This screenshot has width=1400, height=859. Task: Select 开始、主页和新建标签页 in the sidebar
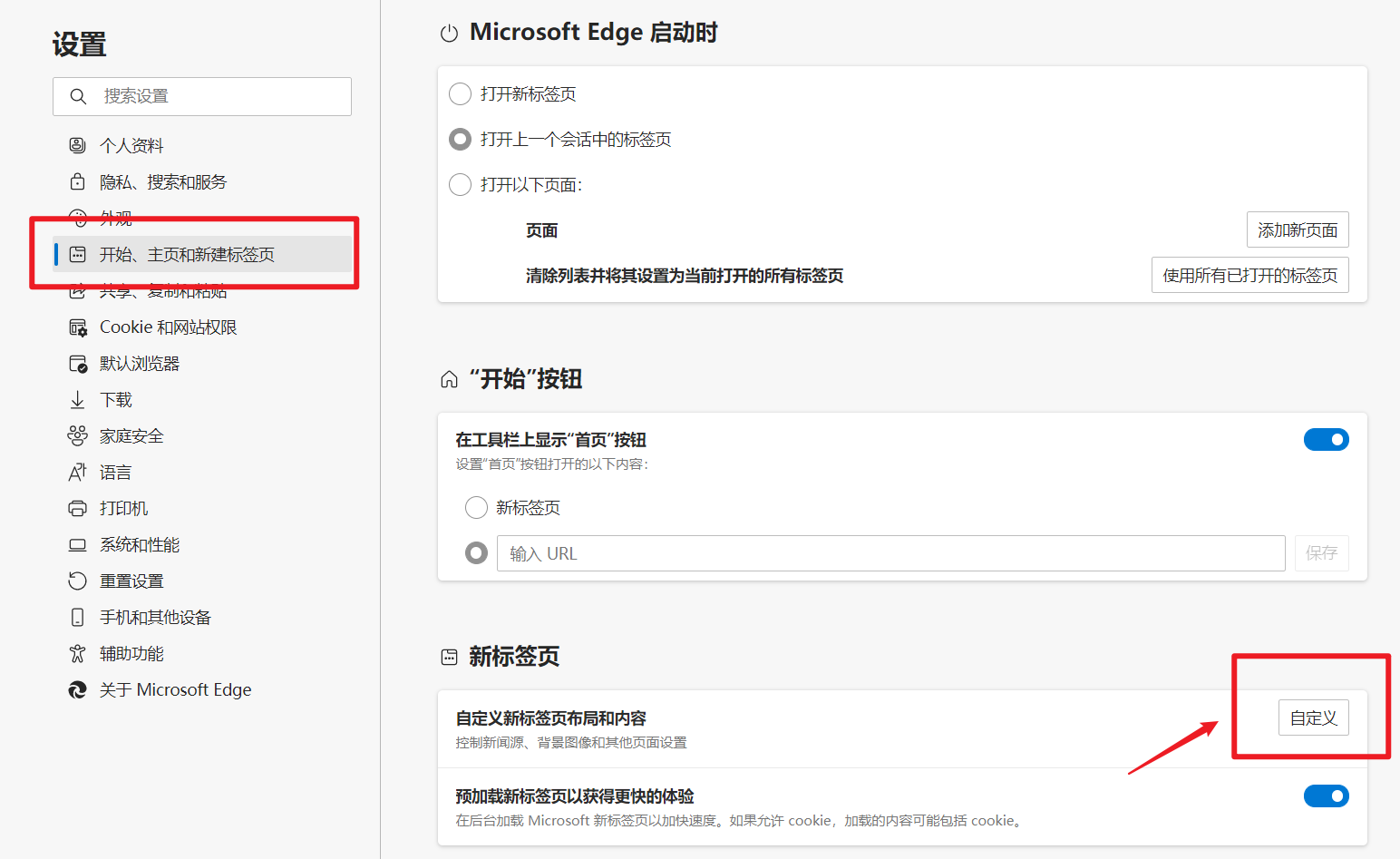pyautogui.click(x=202, y=254)
